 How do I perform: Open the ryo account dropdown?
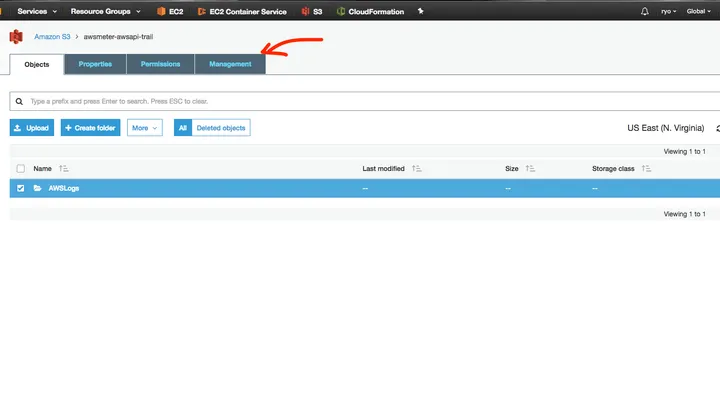click(669, 11)
